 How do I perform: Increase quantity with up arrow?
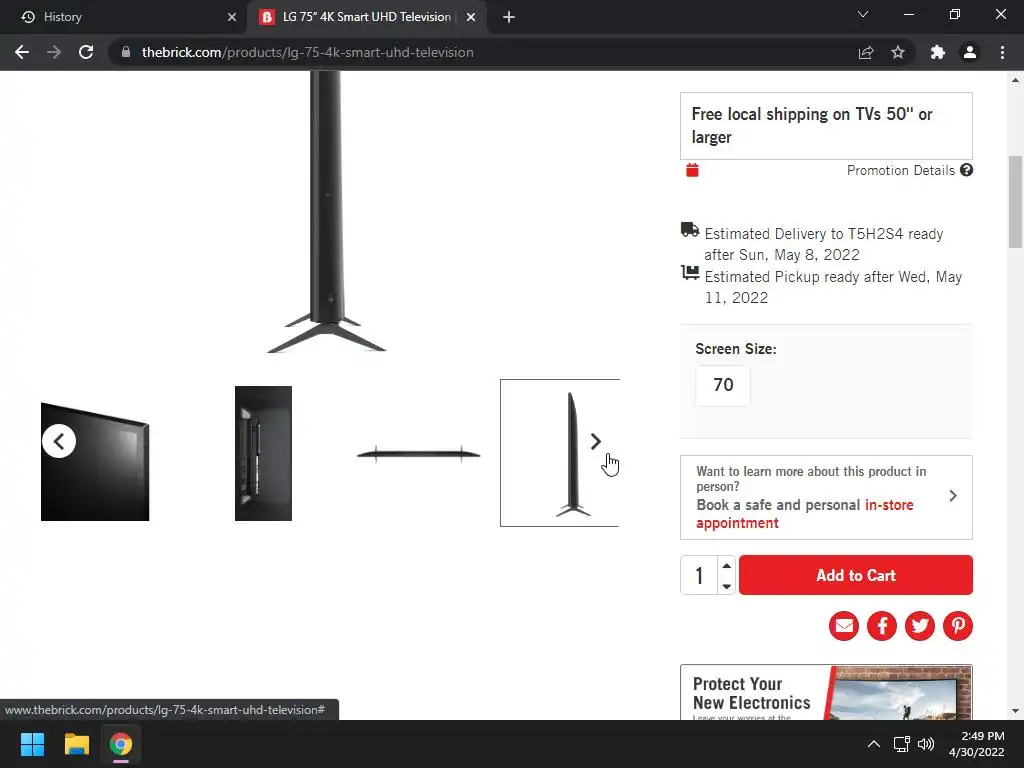pyautogui.click(x=727, y=566)
